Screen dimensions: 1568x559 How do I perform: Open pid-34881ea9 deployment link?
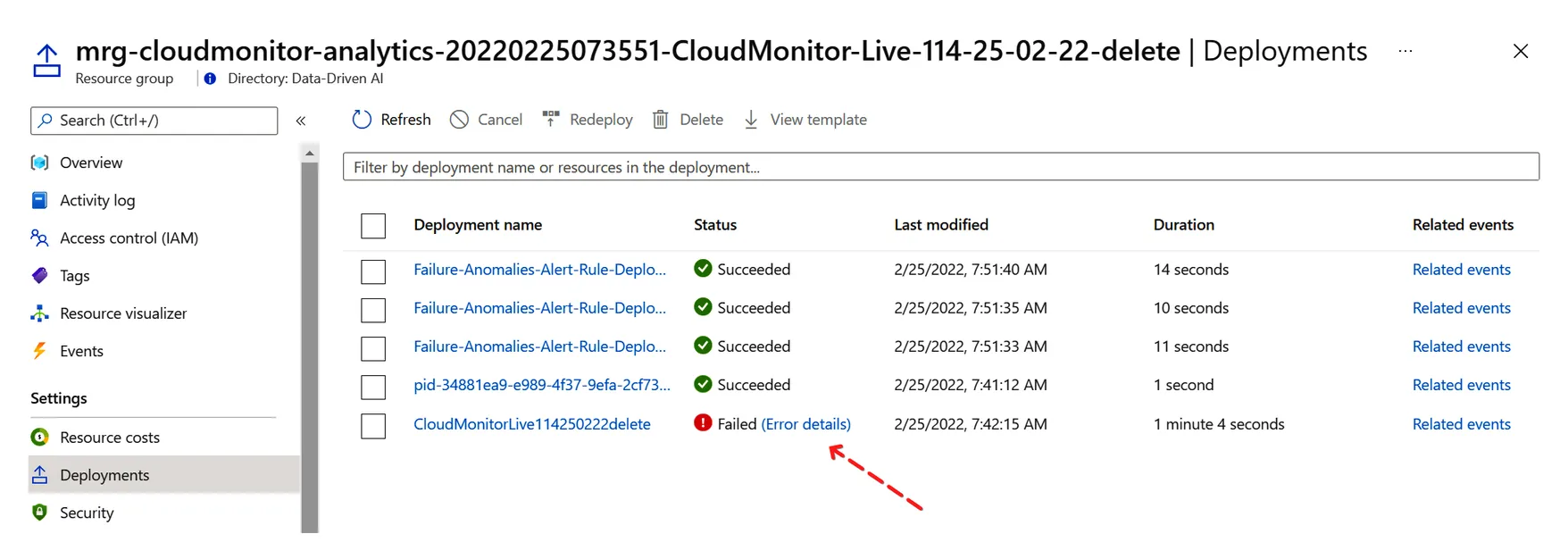tap(542, 385)
